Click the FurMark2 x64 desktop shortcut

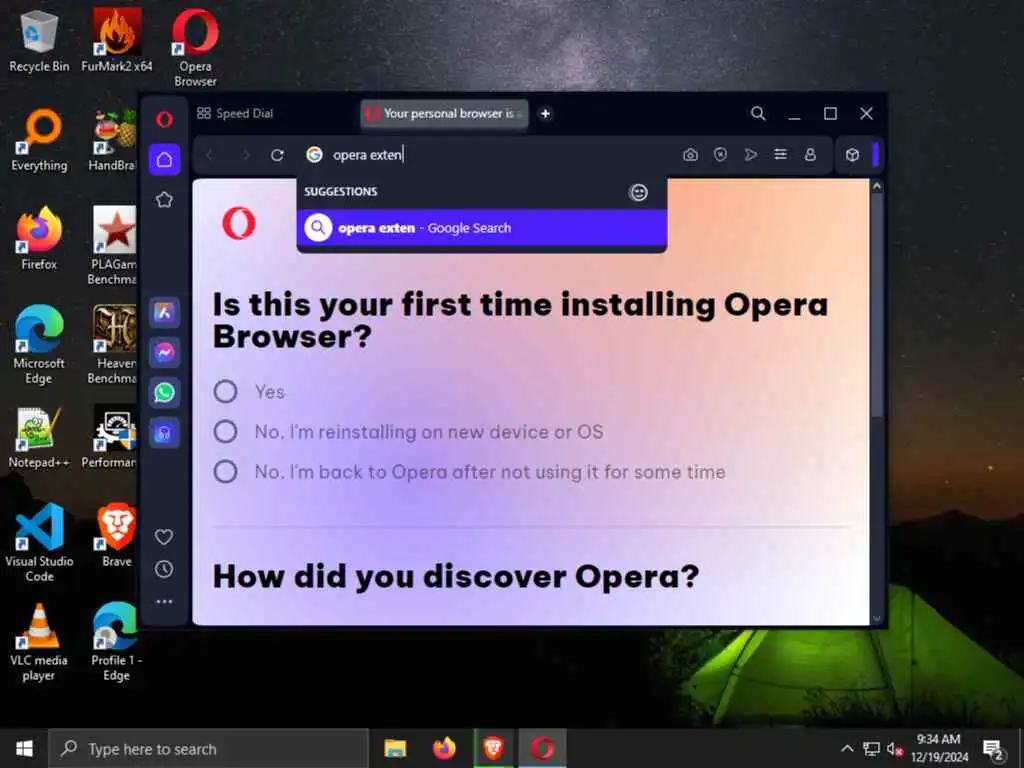coord(116,40)
